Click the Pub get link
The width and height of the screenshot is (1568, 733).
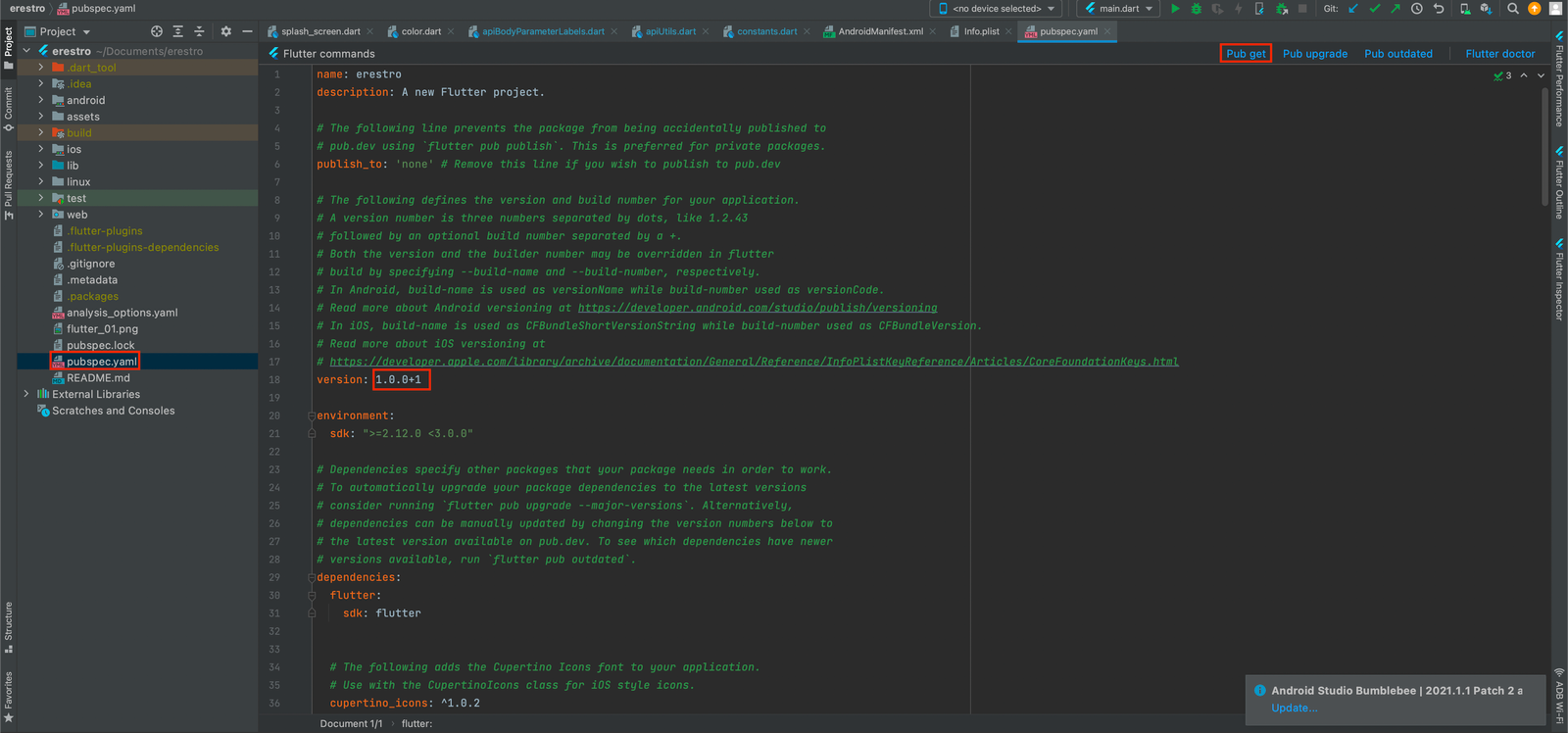click(1246, 54)
